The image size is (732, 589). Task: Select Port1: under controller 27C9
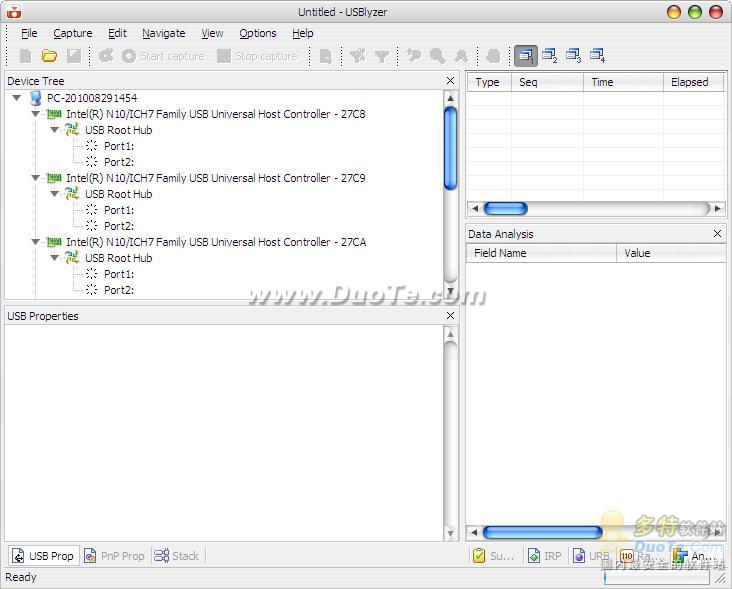(x=119, y=210)
